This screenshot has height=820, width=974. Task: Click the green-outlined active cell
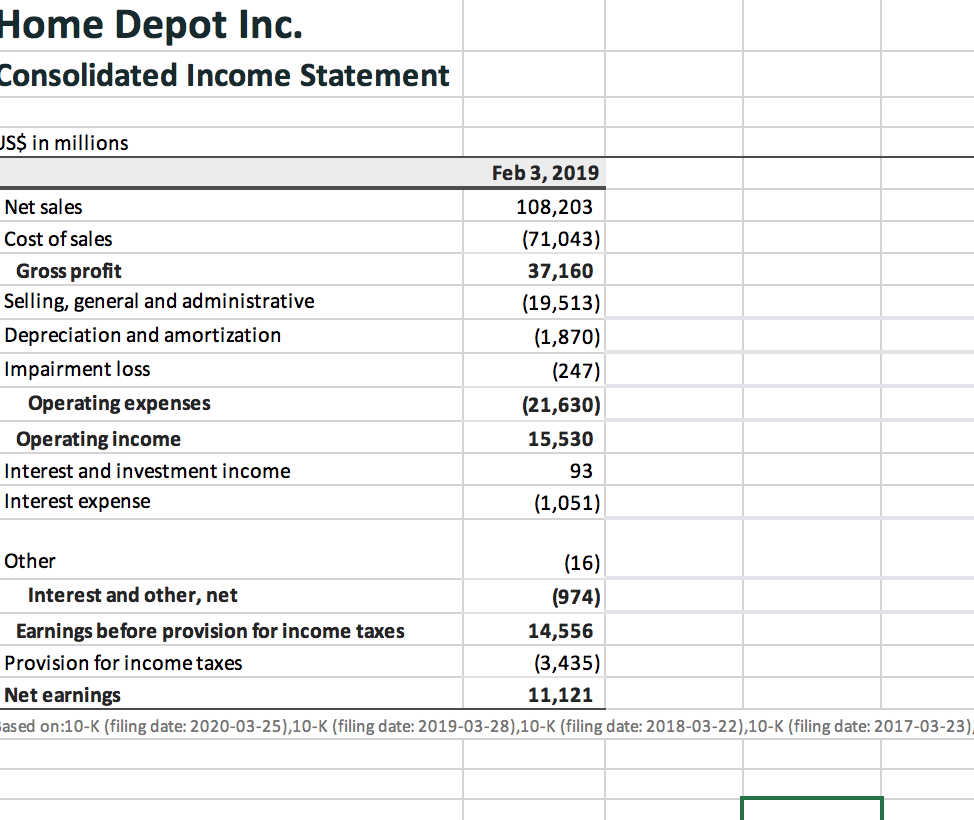pyautogui.click(x=812, y=809)
